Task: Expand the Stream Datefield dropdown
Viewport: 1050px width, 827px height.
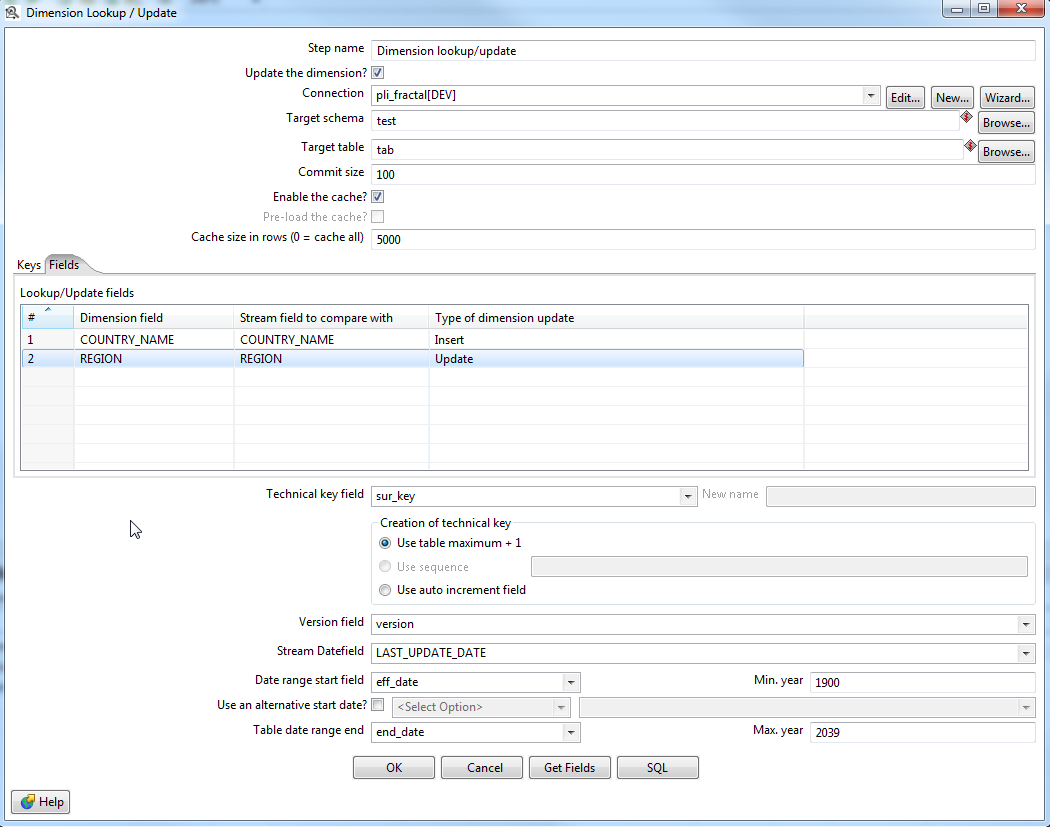Action: [1026, 653]
